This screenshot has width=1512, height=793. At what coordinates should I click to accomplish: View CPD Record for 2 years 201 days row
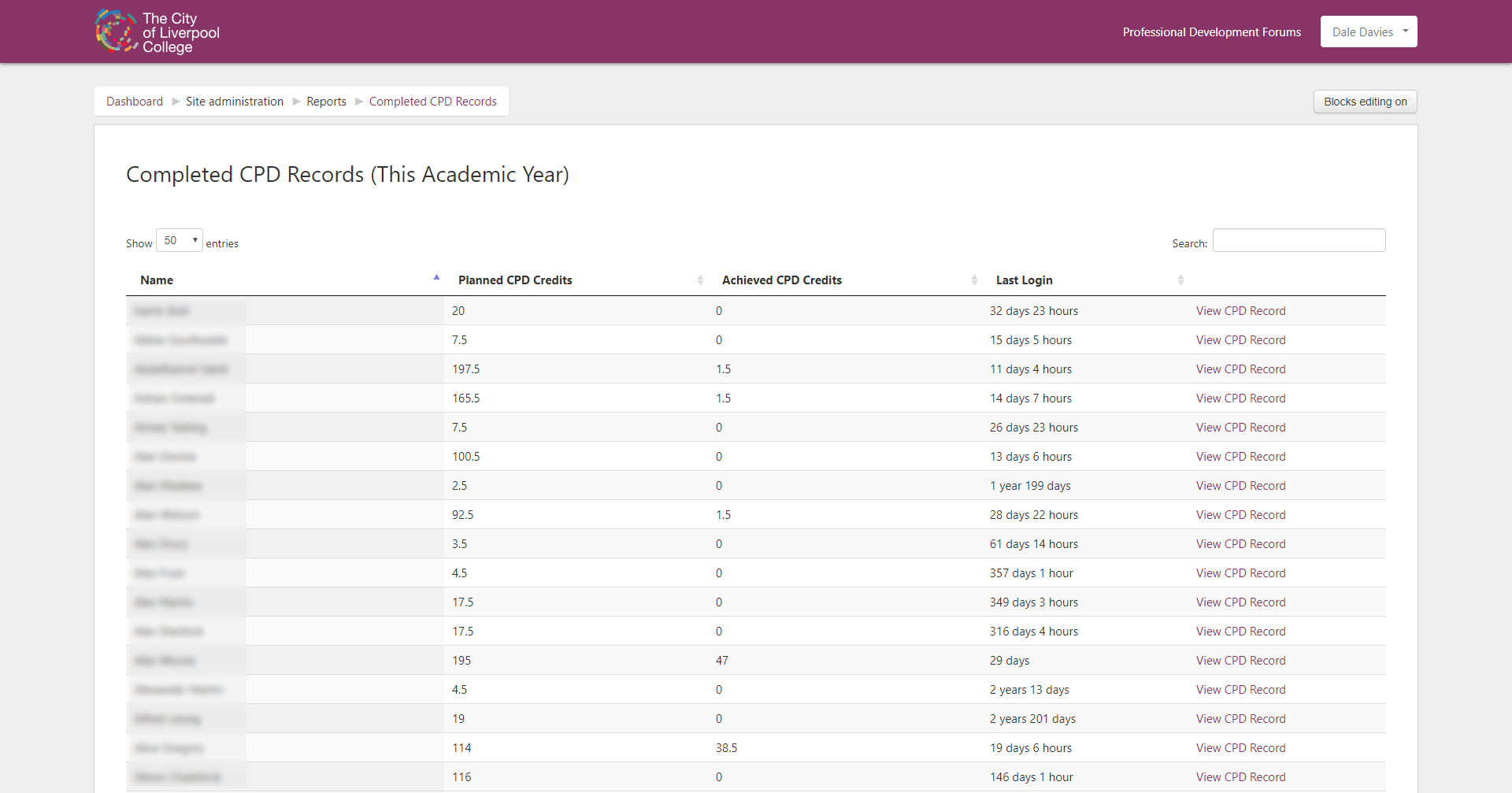tap(1240, 719)
